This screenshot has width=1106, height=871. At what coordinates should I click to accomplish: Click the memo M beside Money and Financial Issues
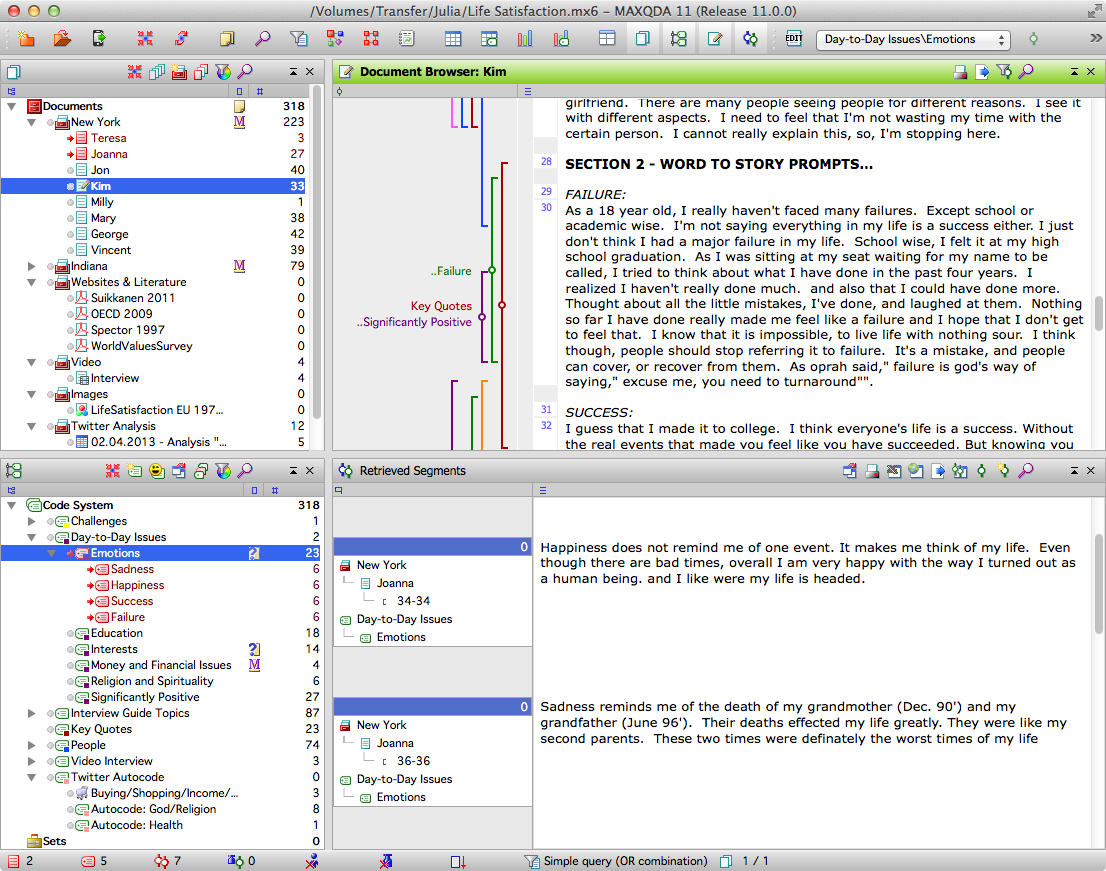tap(255, 665)
